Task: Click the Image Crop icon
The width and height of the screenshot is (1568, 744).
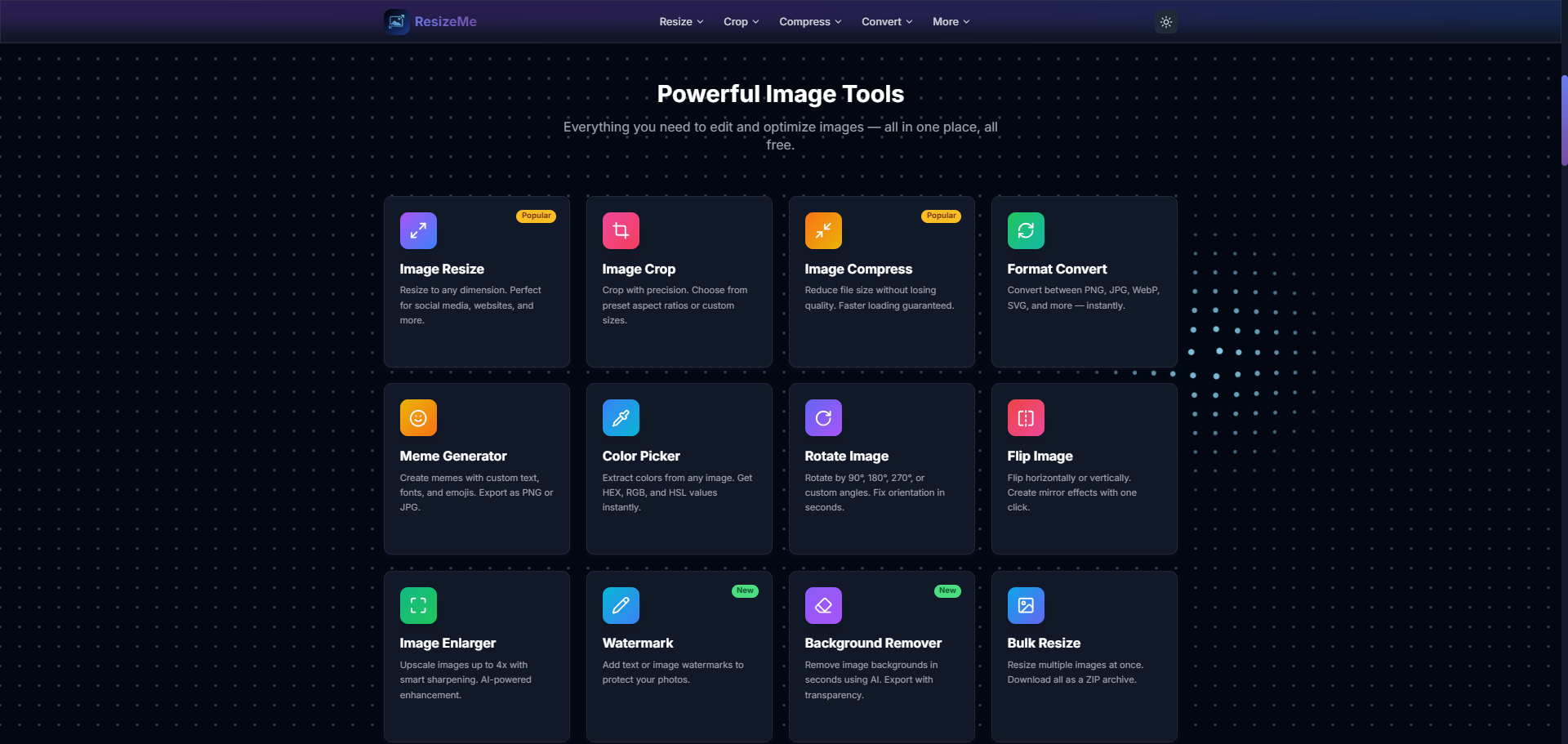Action: (x=621, y=231)
